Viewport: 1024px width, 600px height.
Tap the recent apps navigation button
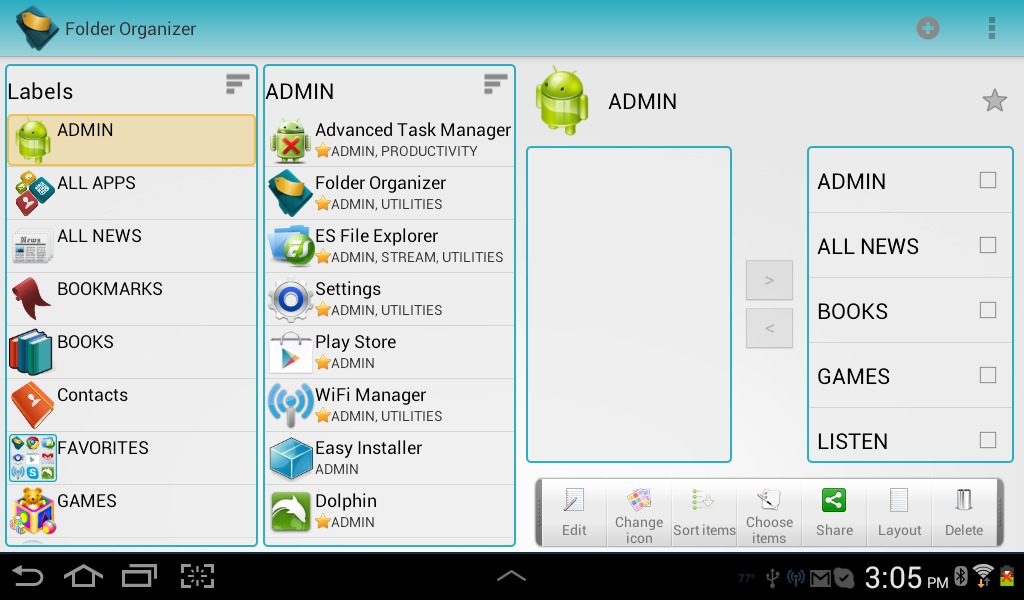(139, 576)
